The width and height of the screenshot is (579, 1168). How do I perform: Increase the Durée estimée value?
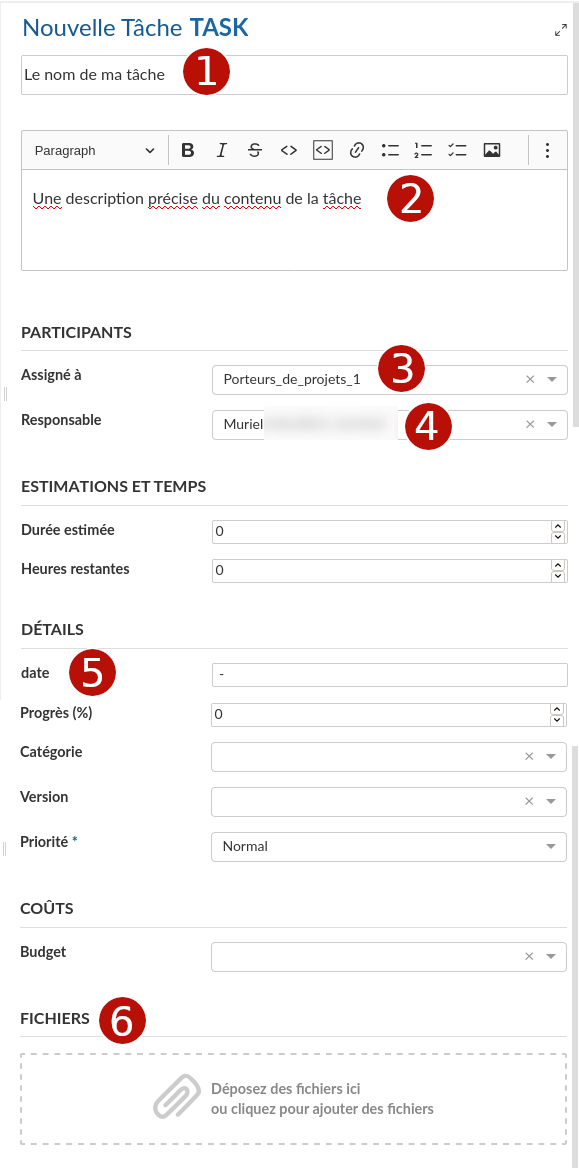click(x=557, y=527)
